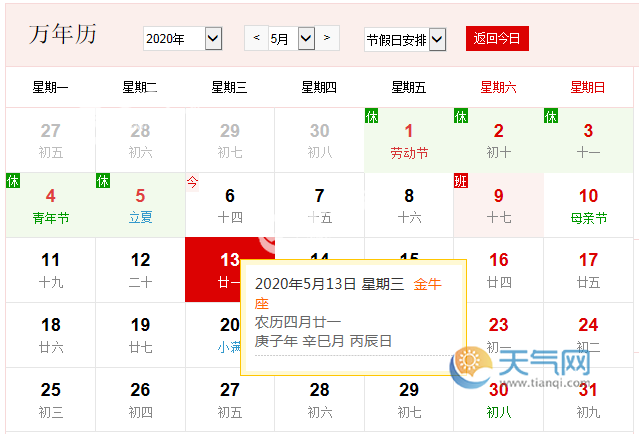Select May 4 青年节 date

tap(51, 205)
